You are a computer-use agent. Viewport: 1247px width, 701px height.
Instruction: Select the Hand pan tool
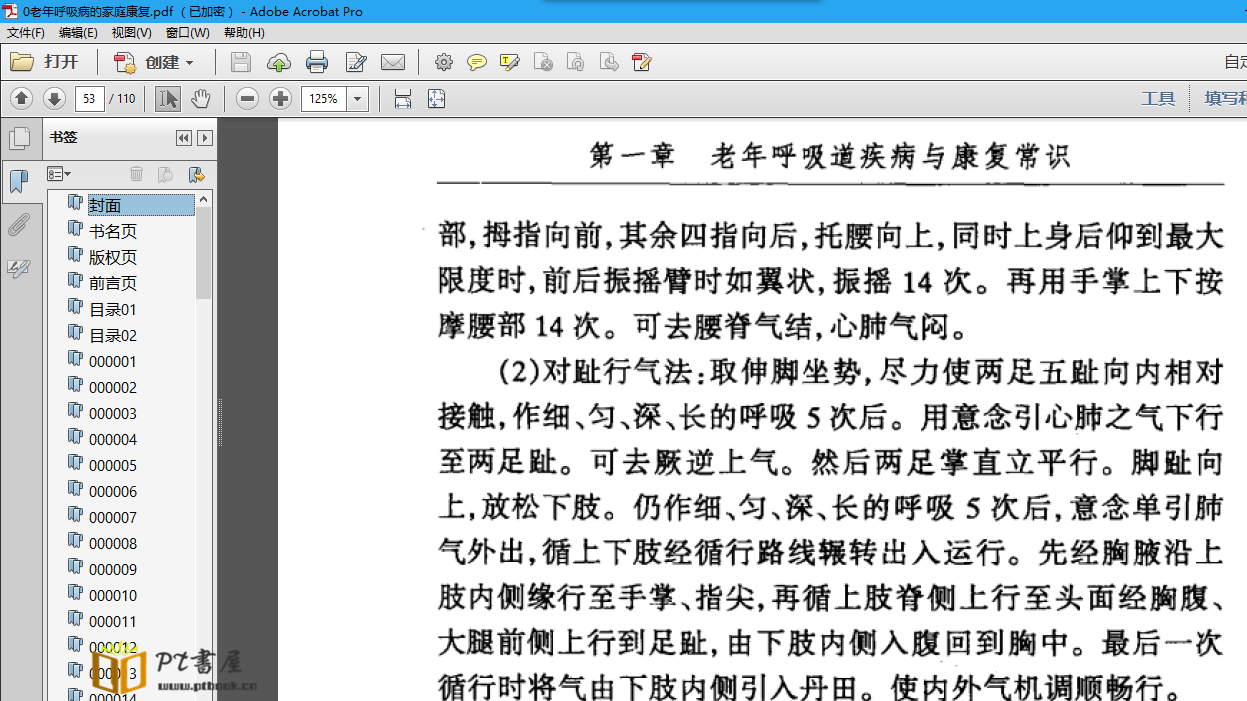tap(201, 98)
